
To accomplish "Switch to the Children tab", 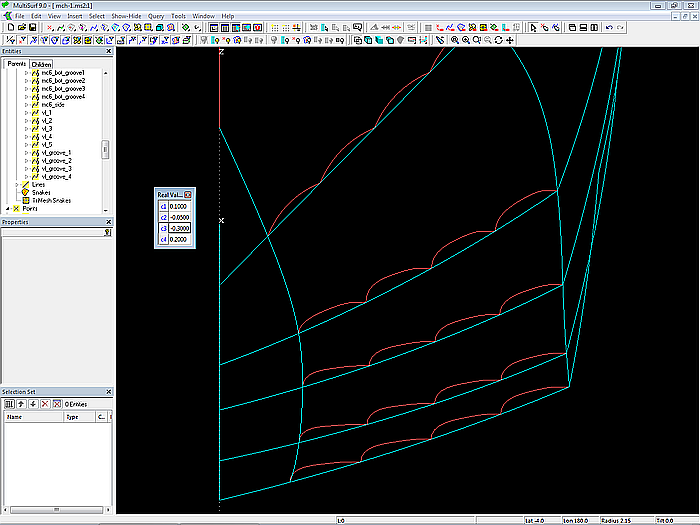I will tap(42, 64).
